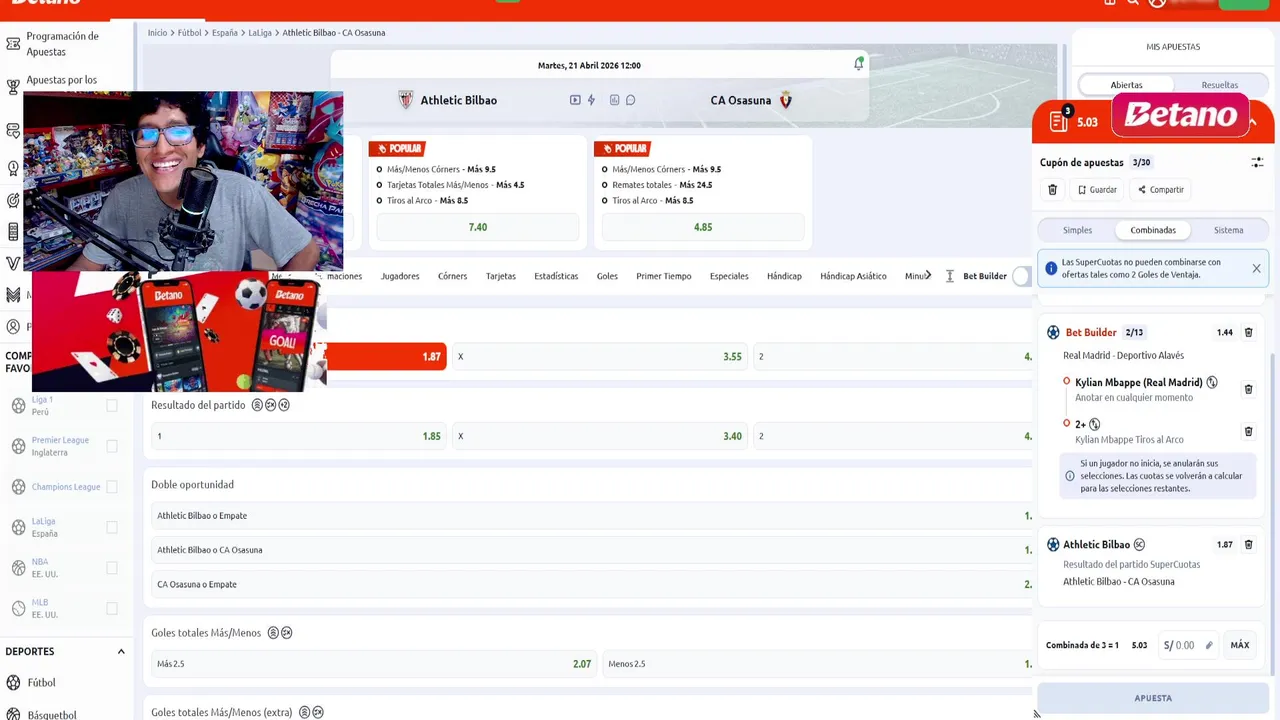
Task: Show more market tabs with right arrow
Action: coord(928,275)
